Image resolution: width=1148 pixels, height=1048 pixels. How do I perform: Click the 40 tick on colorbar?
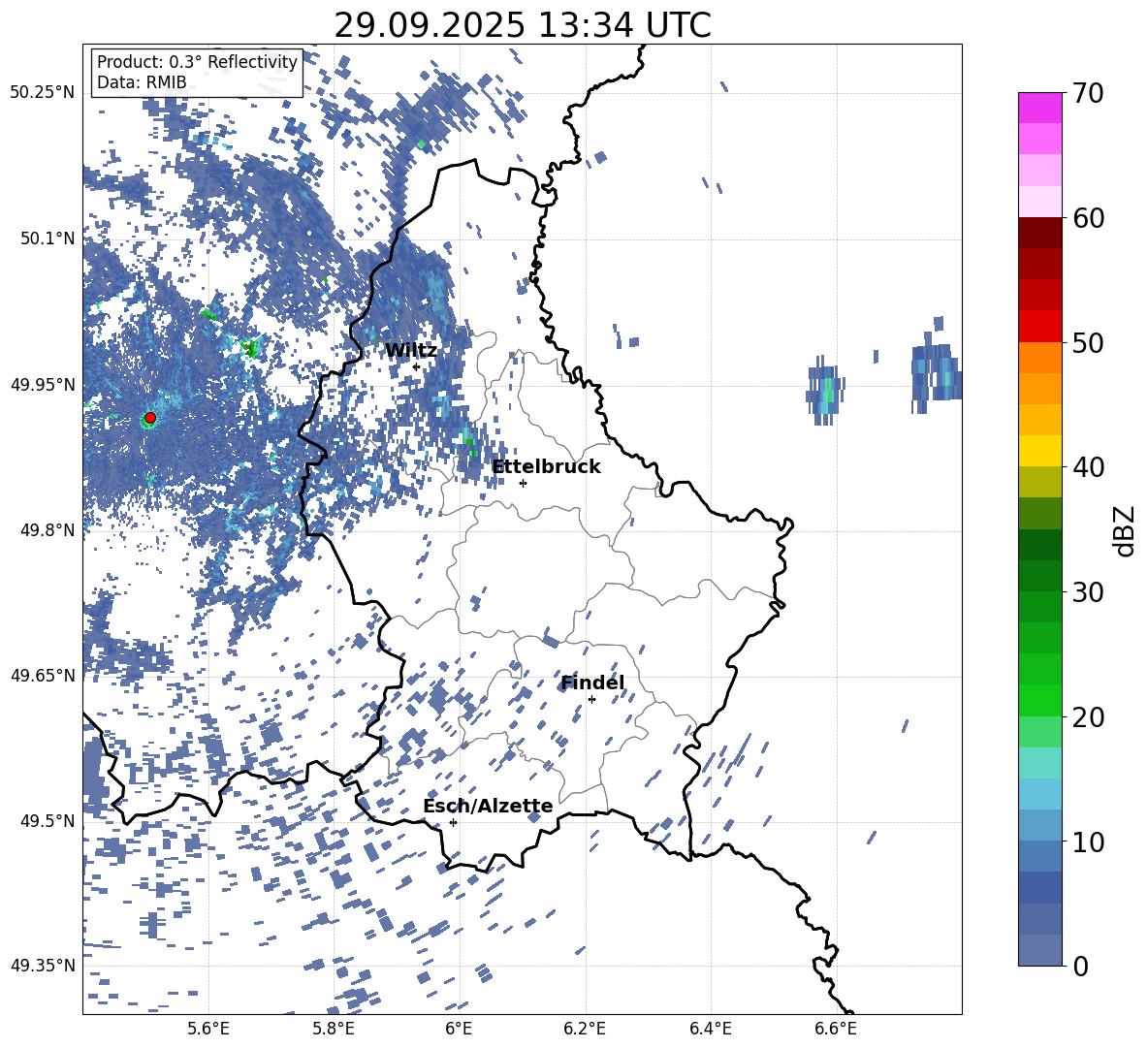point(1088,467)
